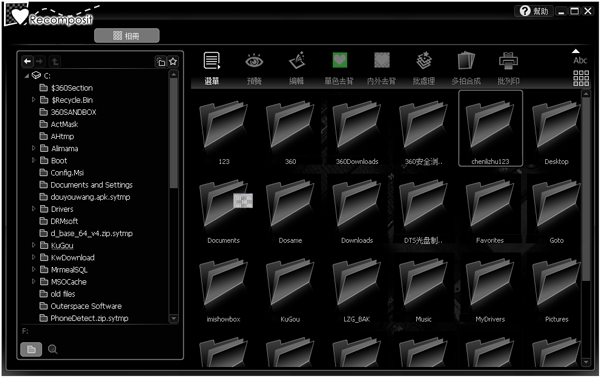Open the Pictures folder thumbnail

point(556,289)
